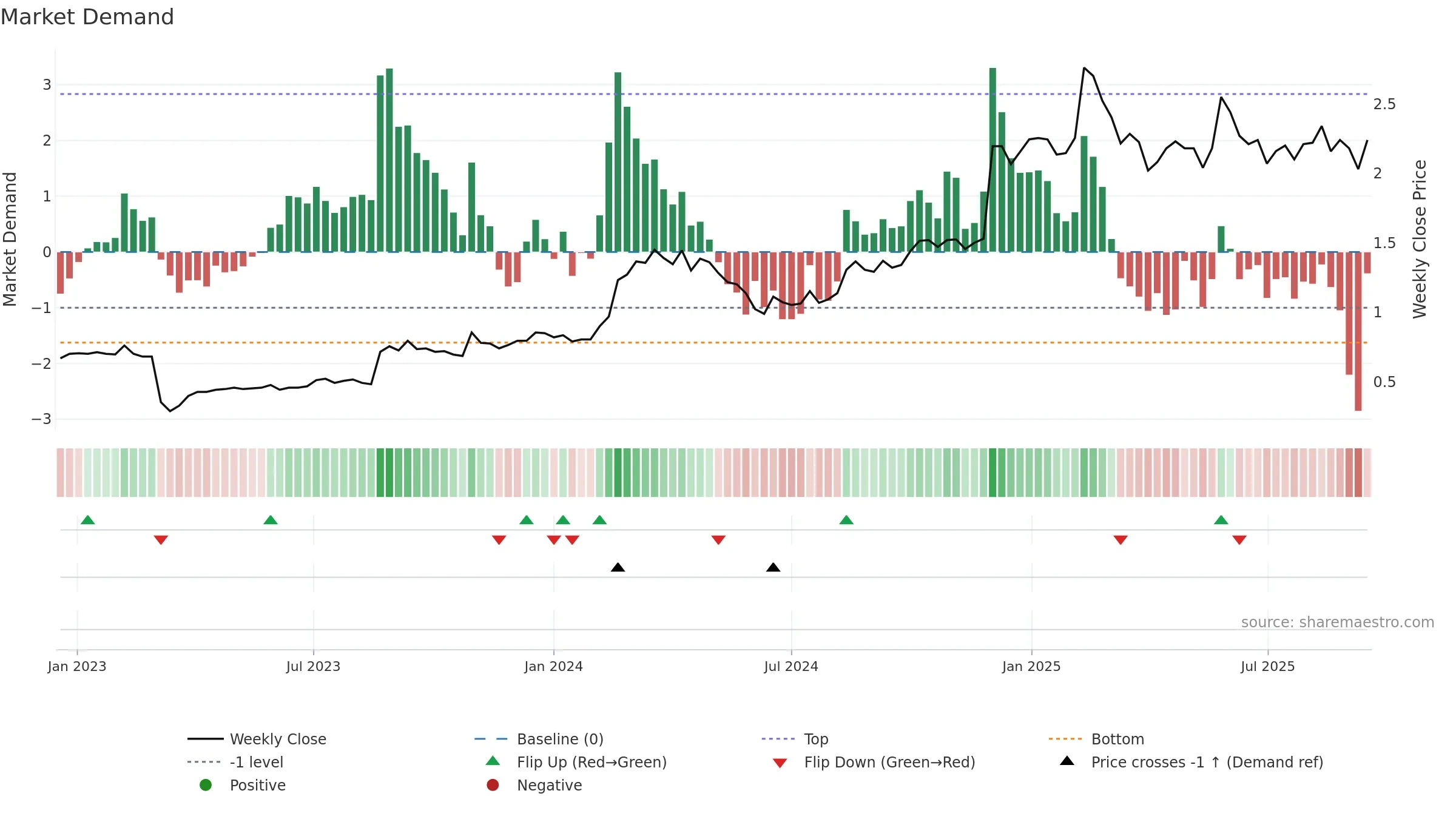Click the deepest red demand bar at far right
Screen dimensions: 1456x819
[x=1358, y=331]
